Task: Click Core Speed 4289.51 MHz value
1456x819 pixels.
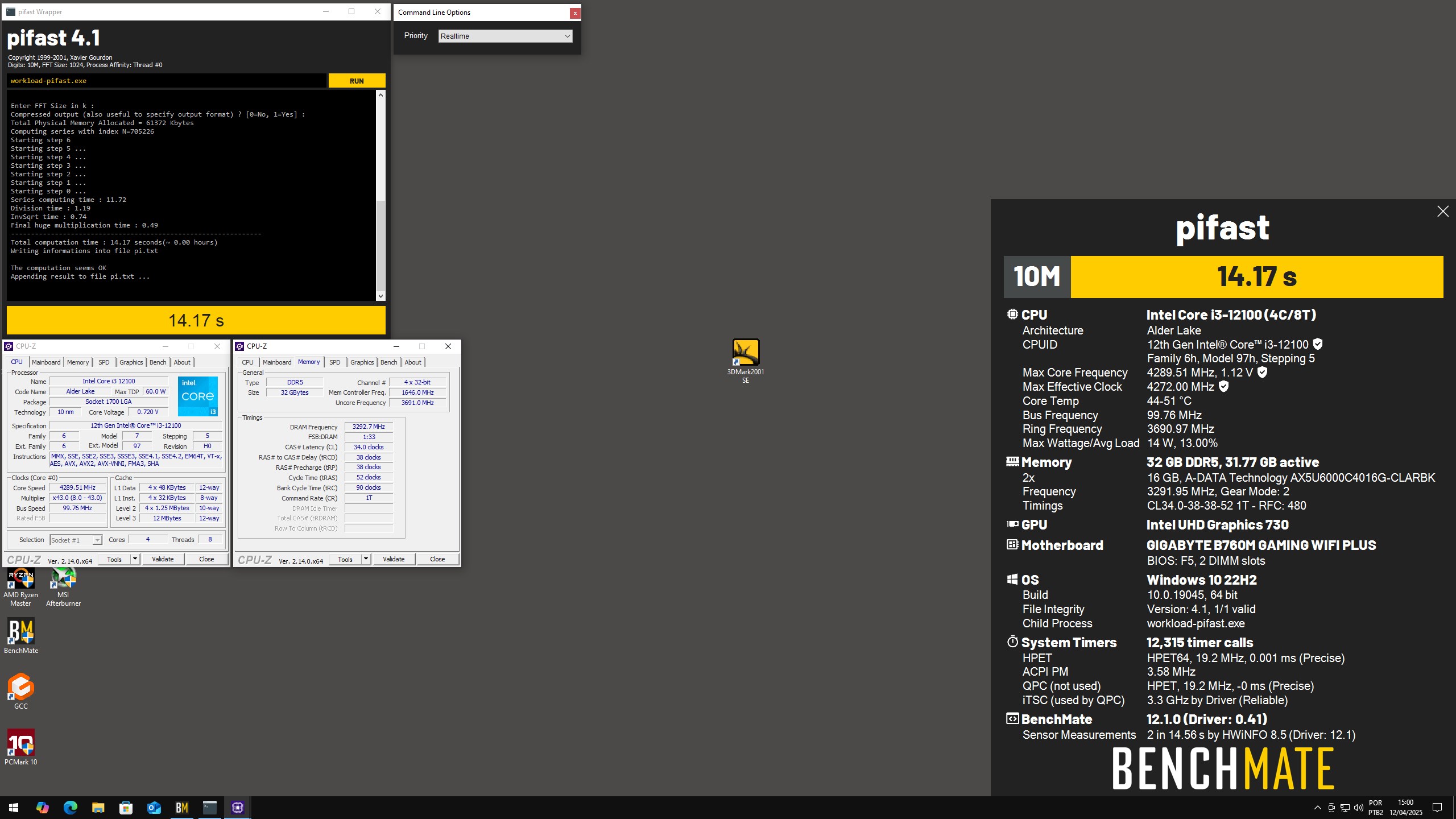Action: pos(78,487)
